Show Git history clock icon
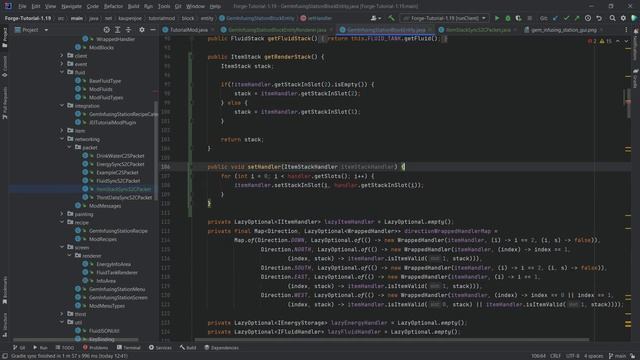 click(x=588, y=18)
